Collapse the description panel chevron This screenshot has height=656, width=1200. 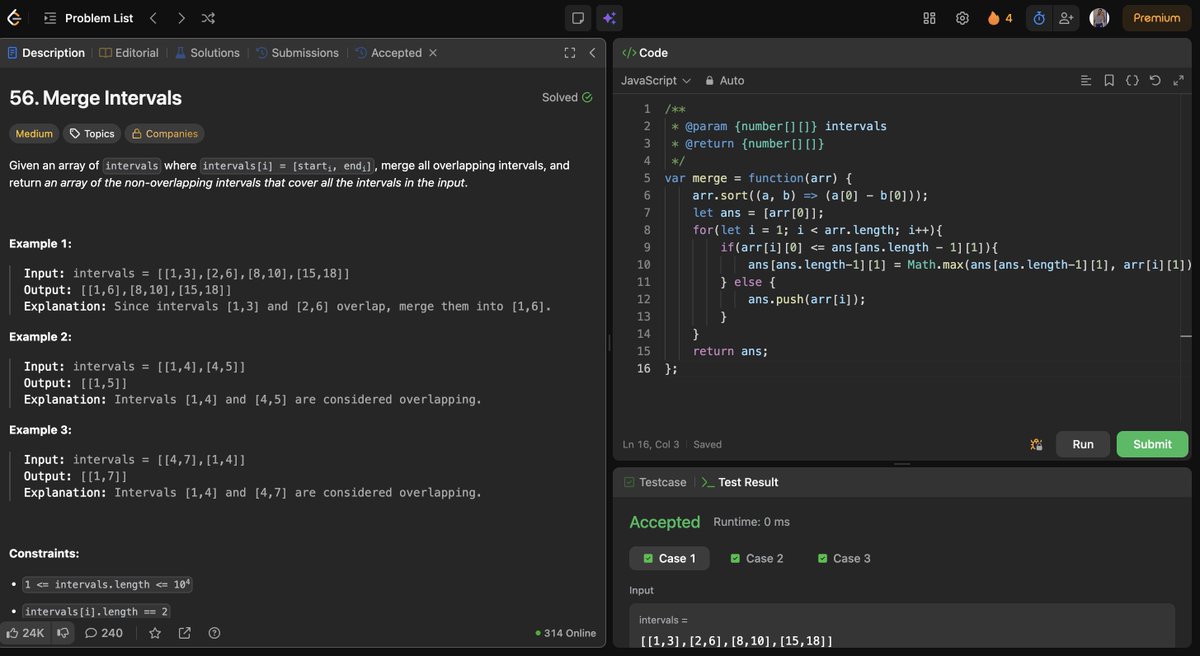[x=592, y=53]
